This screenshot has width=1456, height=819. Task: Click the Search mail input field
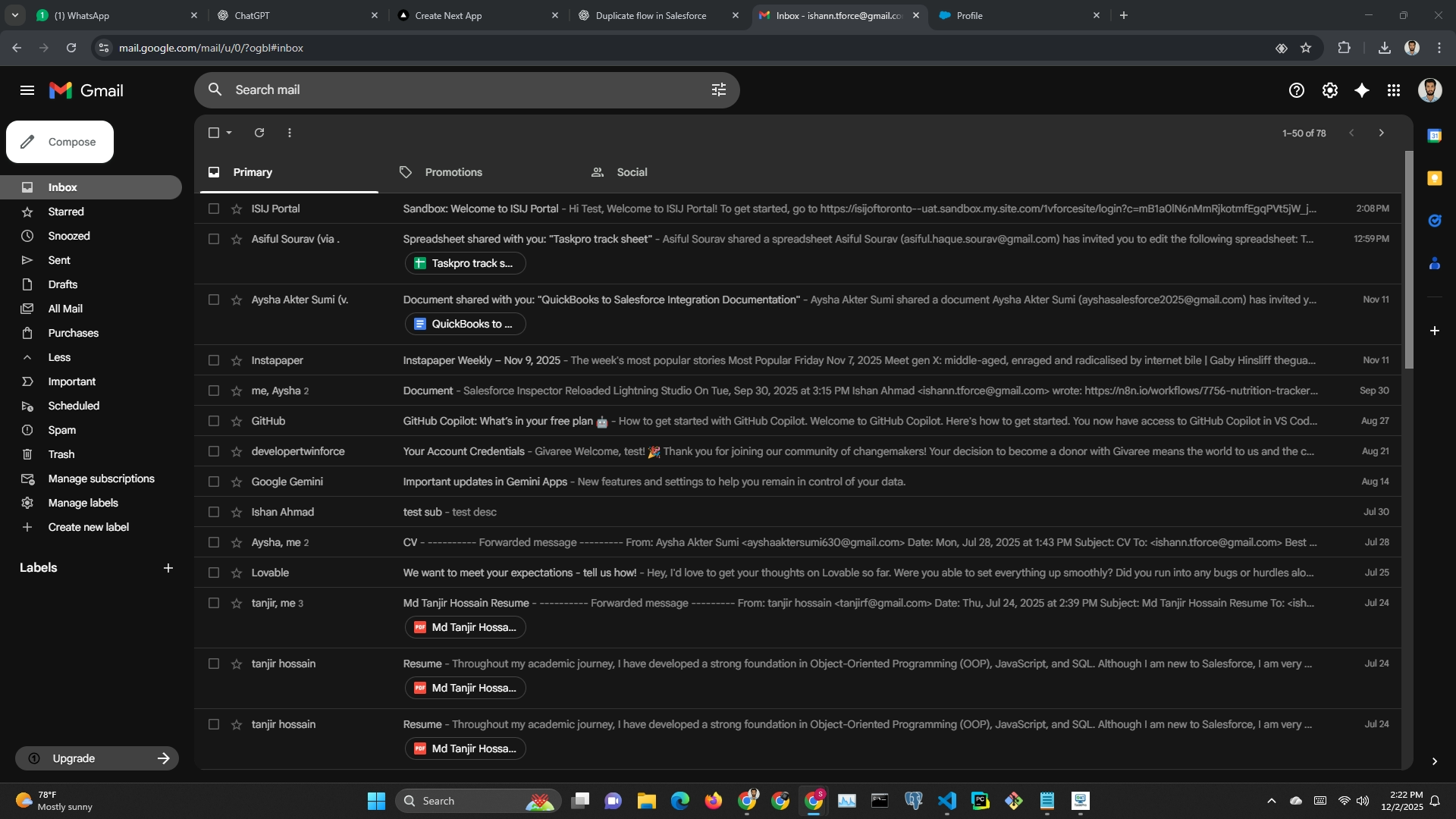point(455,89)
